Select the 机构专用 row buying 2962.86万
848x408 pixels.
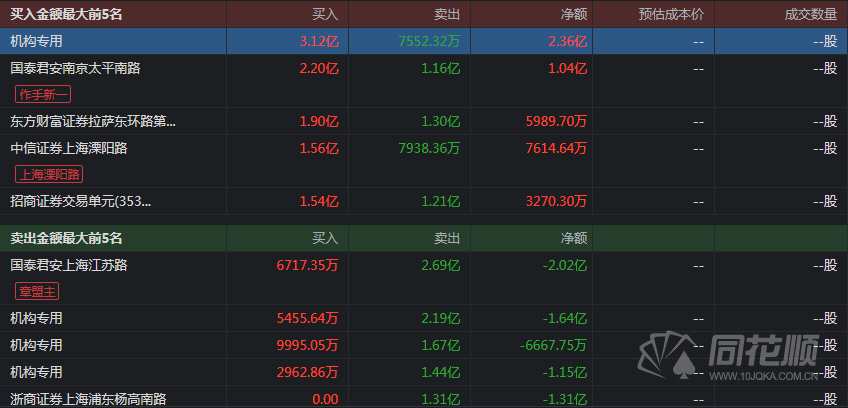[x=36, y=371]
